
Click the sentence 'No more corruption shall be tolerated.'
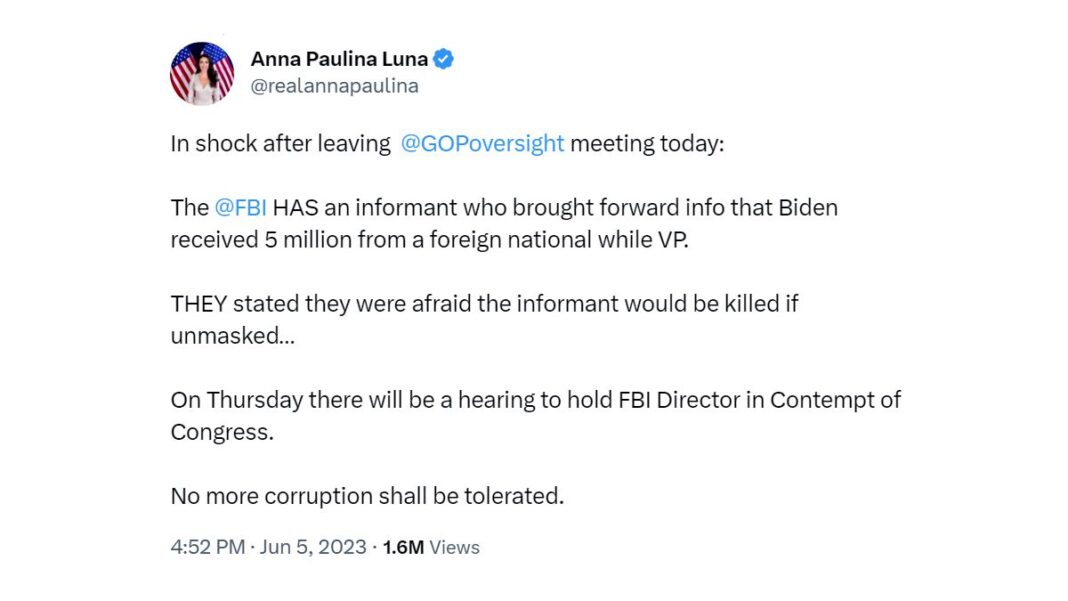(x=367, y=496)
